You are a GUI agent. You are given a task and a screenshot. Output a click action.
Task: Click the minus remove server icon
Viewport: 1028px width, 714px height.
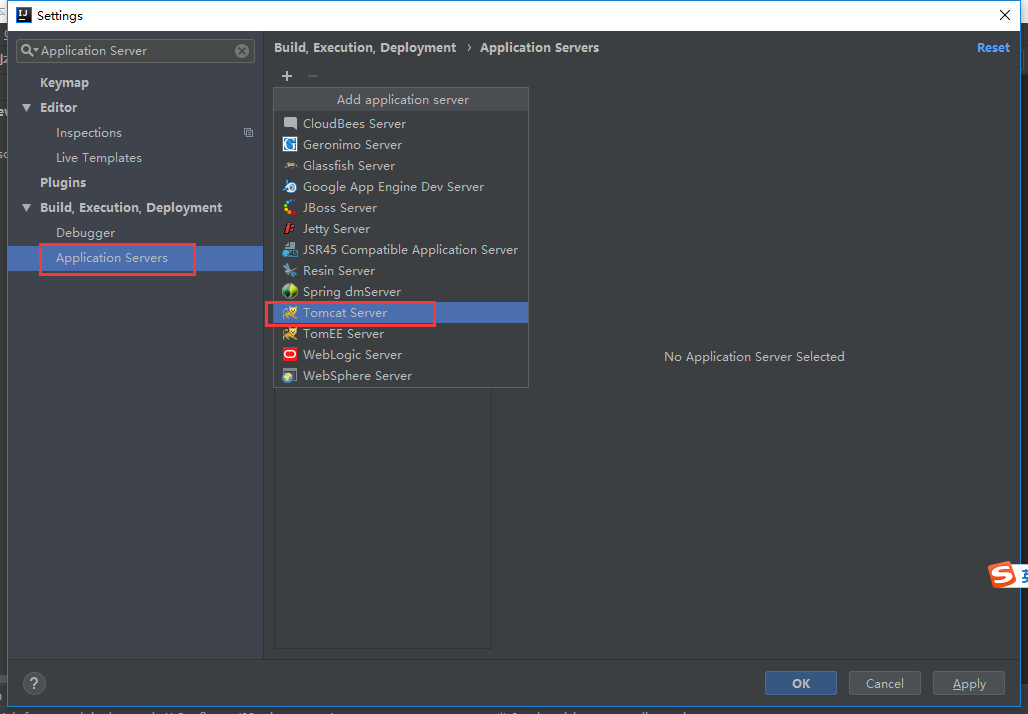[313, 76]
